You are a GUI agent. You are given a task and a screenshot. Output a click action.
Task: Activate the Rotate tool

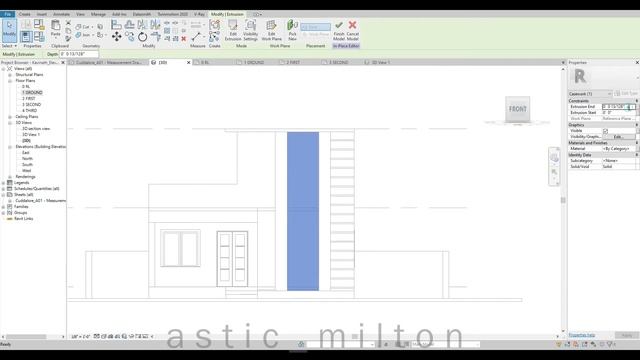point(142,37)
